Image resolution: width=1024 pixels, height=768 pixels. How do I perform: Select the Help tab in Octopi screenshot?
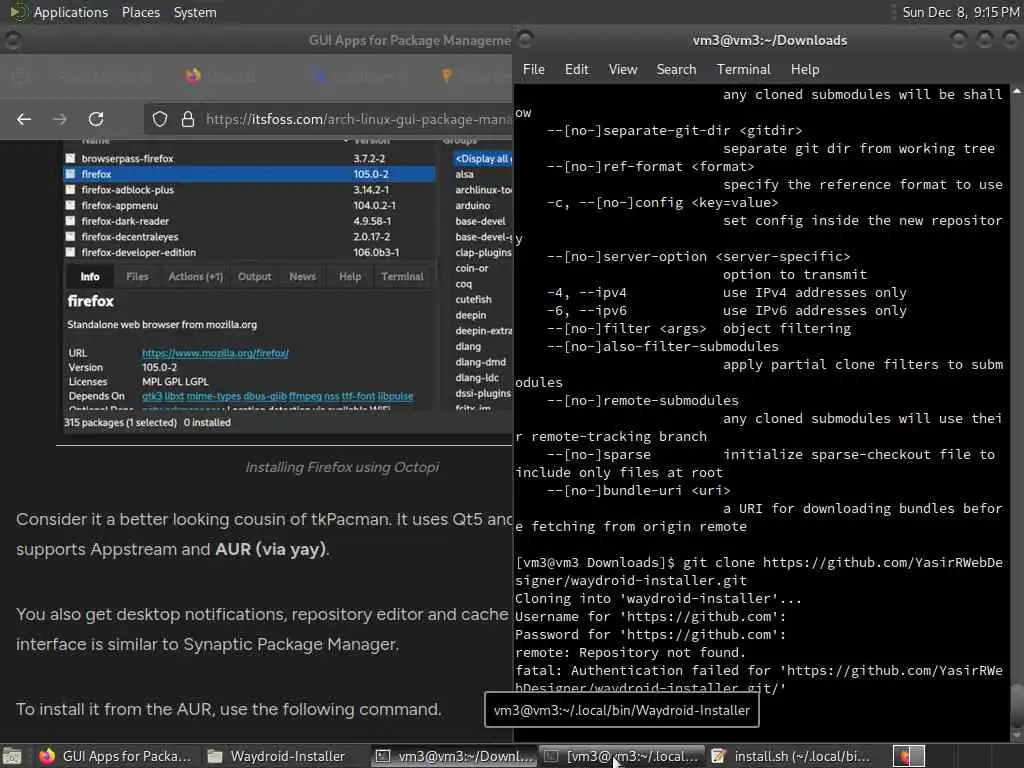point(350,277)
